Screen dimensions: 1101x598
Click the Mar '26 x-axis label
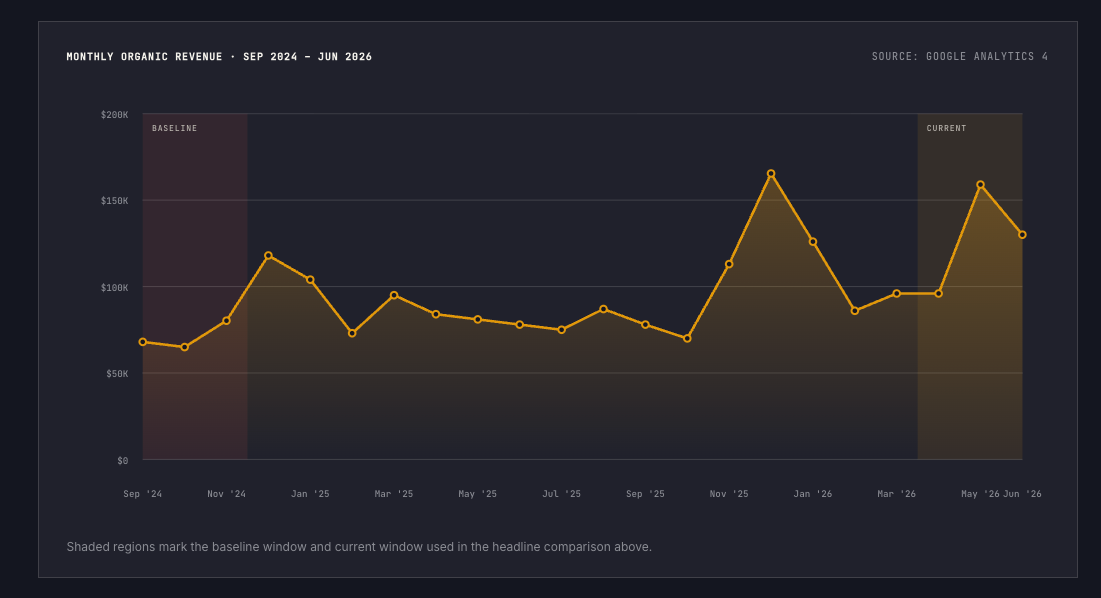tap(897, 493)
